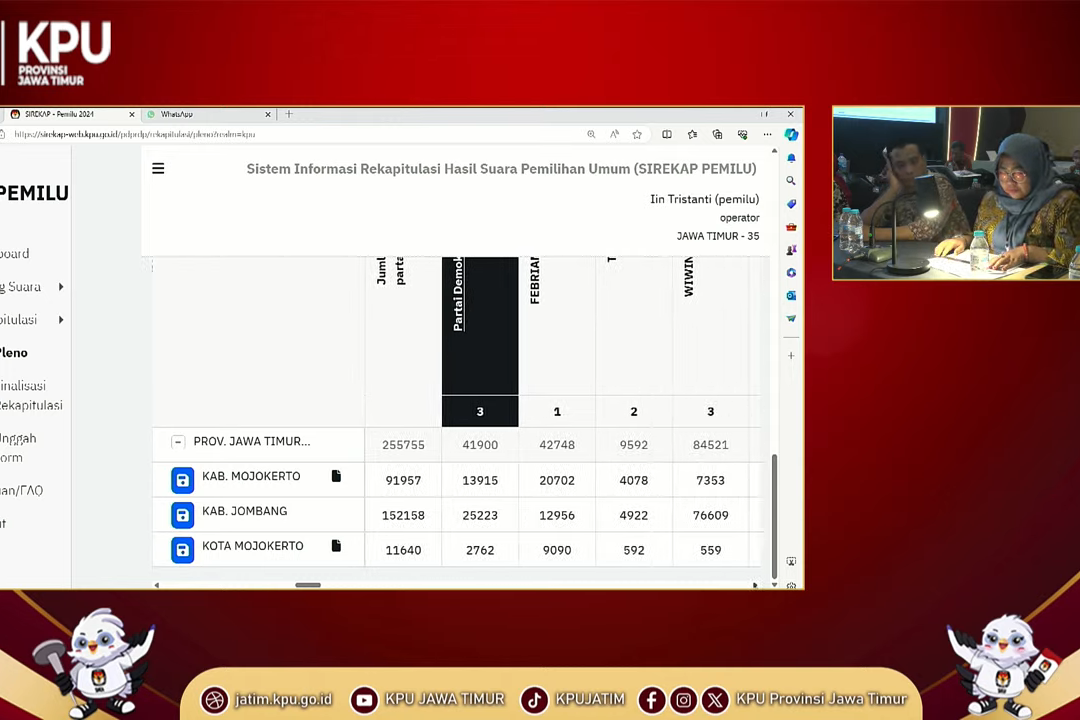The image size is (1080, 720).
Task: Click the save icon for KAB. MOJOKERTO
Action: [183, 480]
